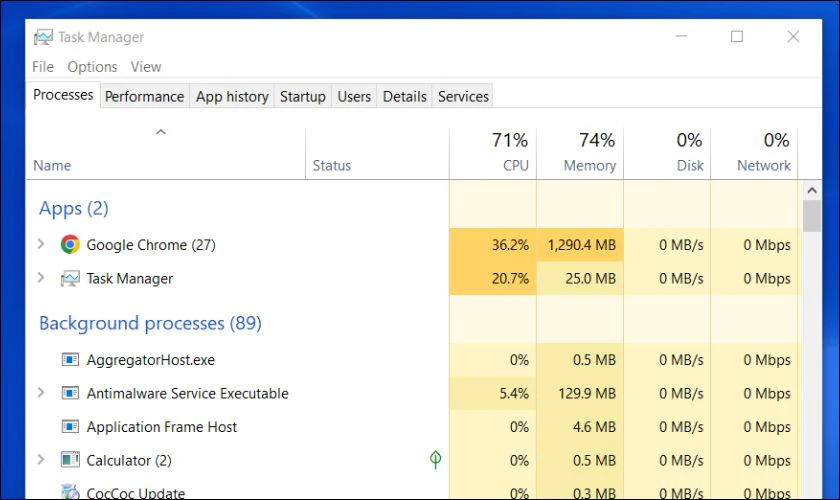Open the Startup tab
The image size is (840, 500).
(x=303, y=96)
